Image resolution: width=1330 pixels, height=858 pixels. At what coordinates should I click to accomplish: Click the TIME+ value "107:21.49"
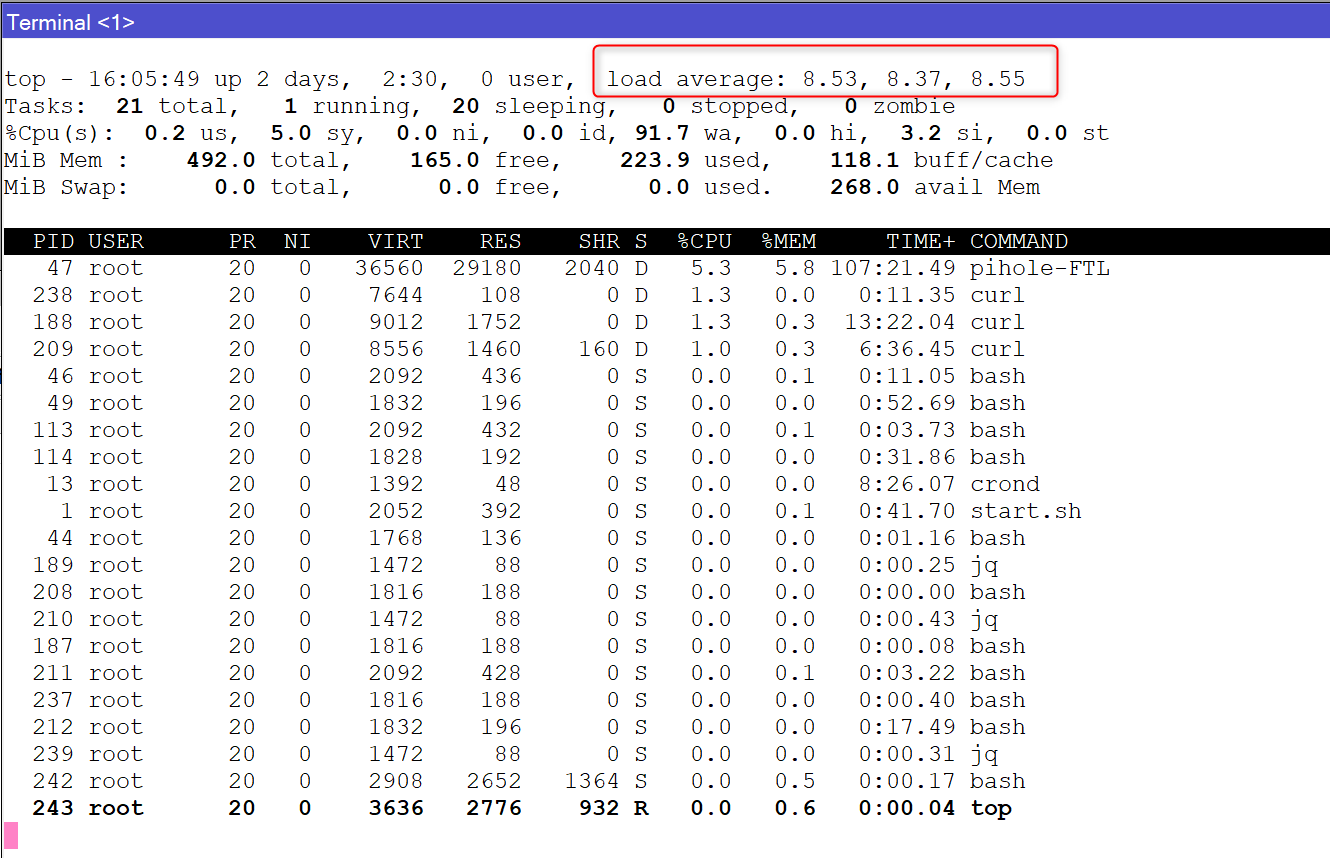click(892, 268)
